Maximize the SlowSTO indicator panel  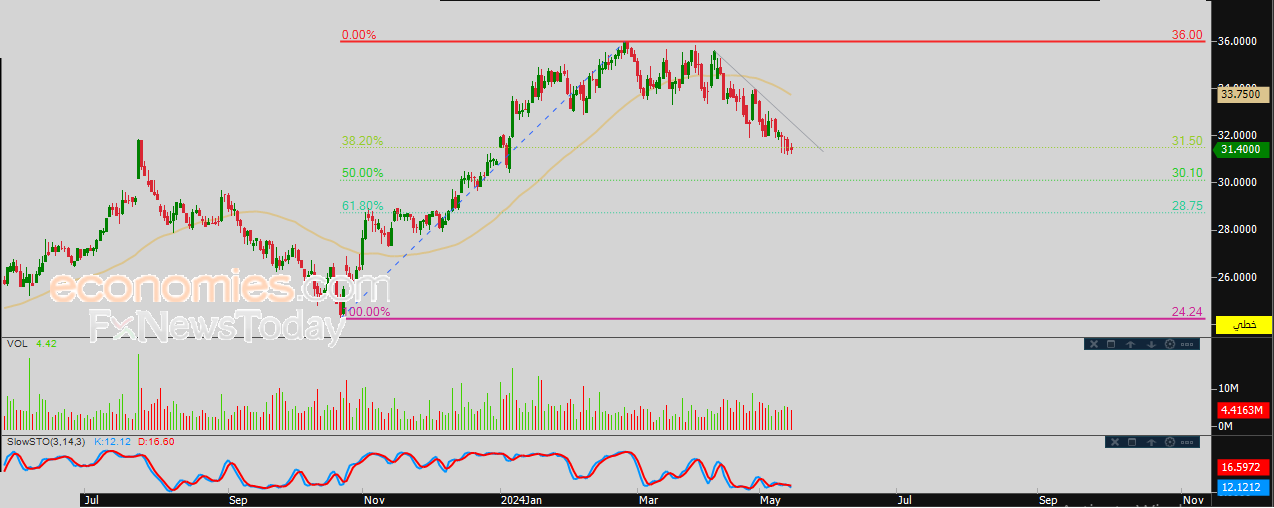(x=1132, y=441)
